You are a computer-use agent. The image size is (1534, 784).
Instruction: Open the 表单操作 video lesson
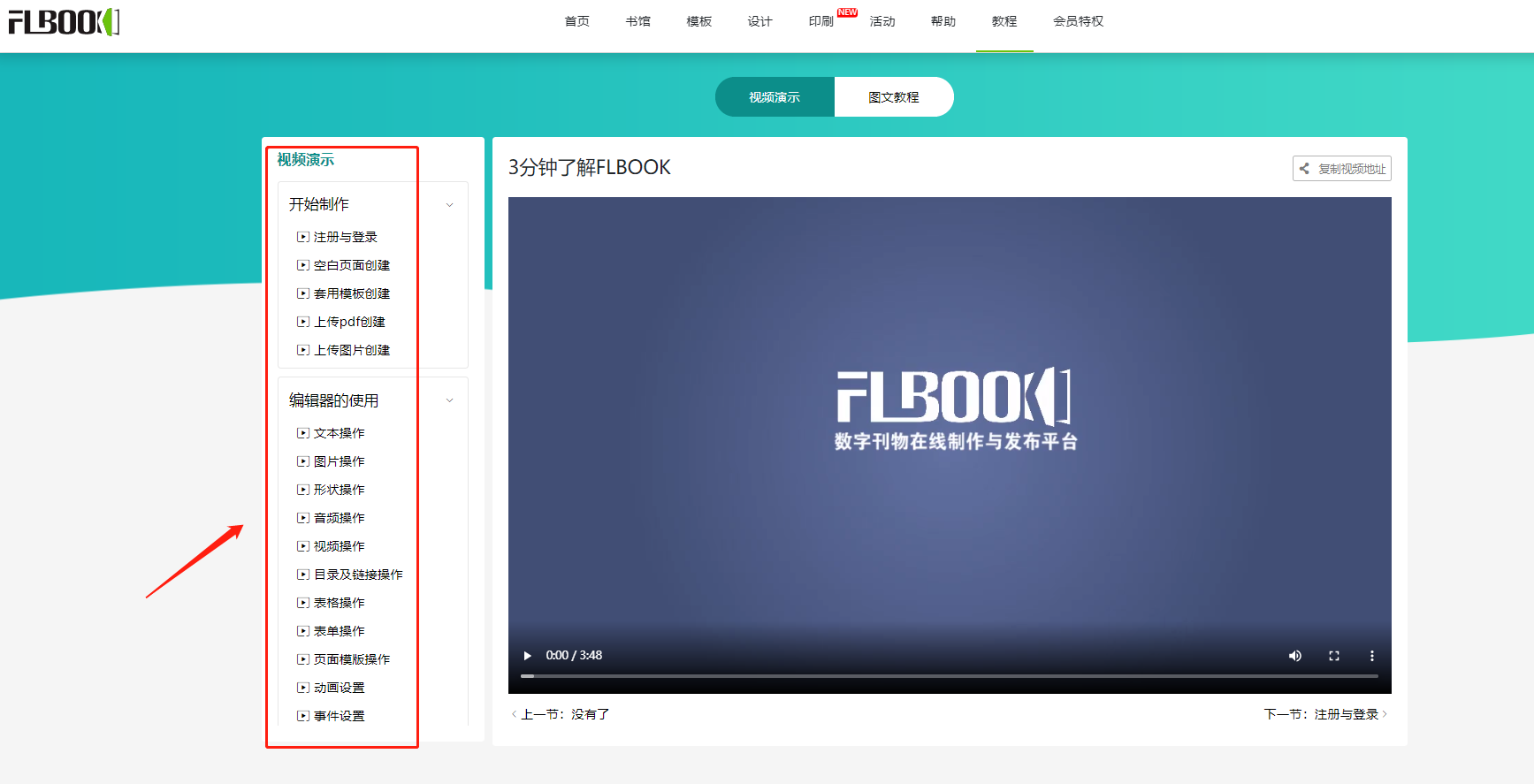tap(340, 631)
